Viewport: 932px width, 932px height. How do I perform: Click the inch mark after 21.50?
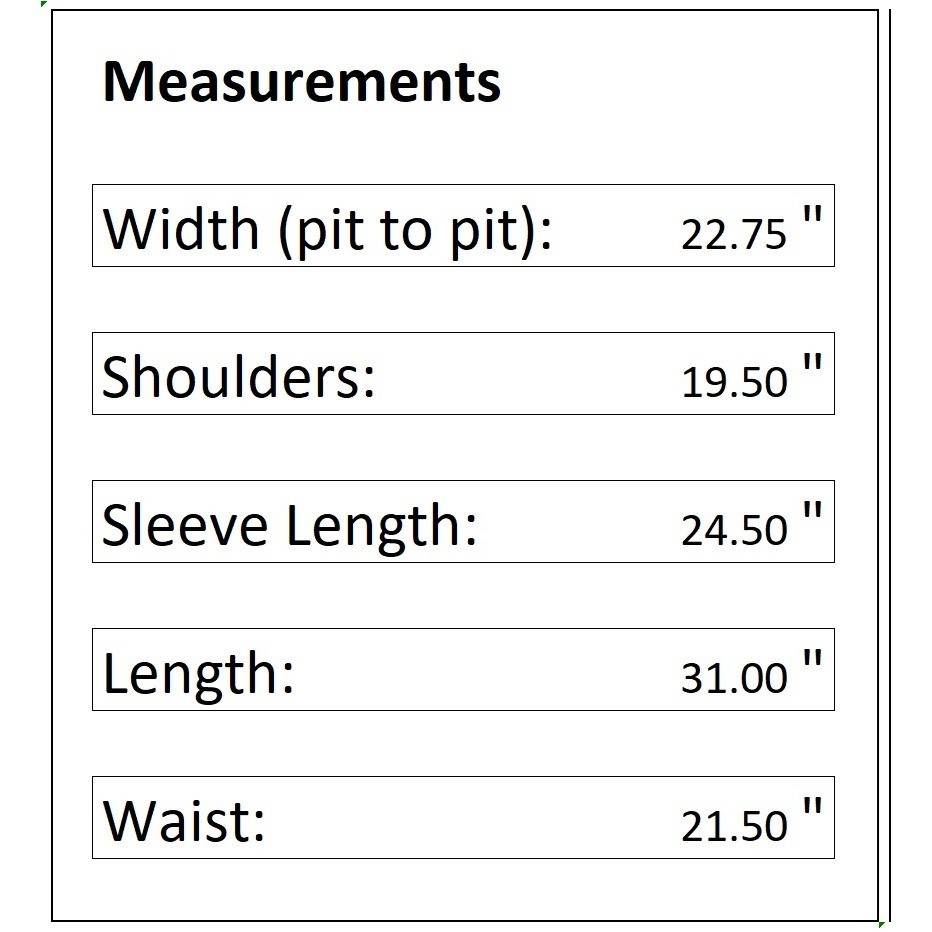[x=813, y=806]
